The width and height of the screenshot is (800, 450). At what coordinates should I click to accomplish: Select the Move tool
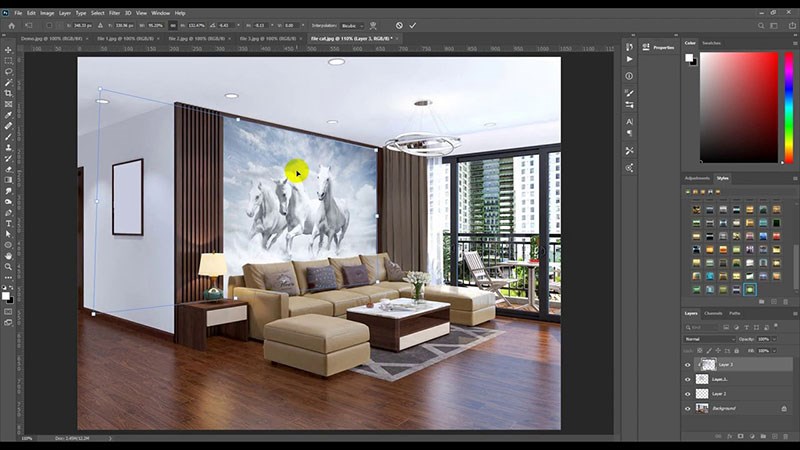8,50
